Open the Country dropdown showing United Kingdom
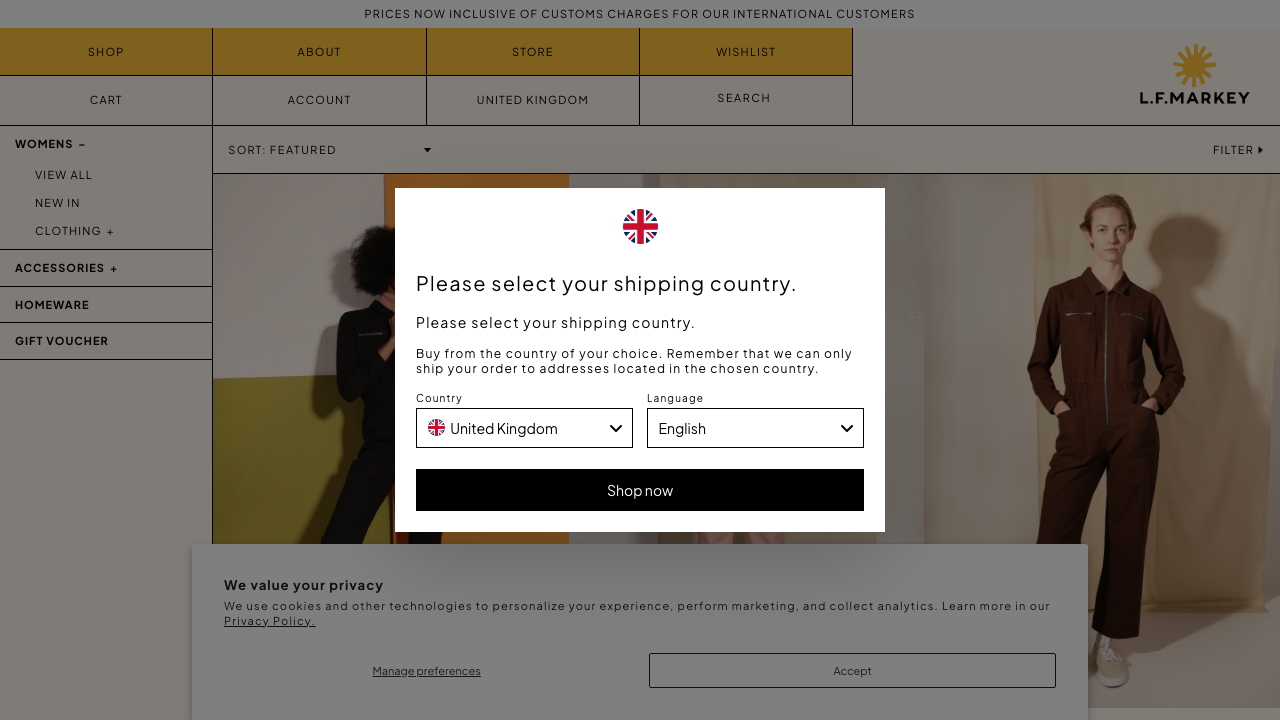 coord(524,428)
